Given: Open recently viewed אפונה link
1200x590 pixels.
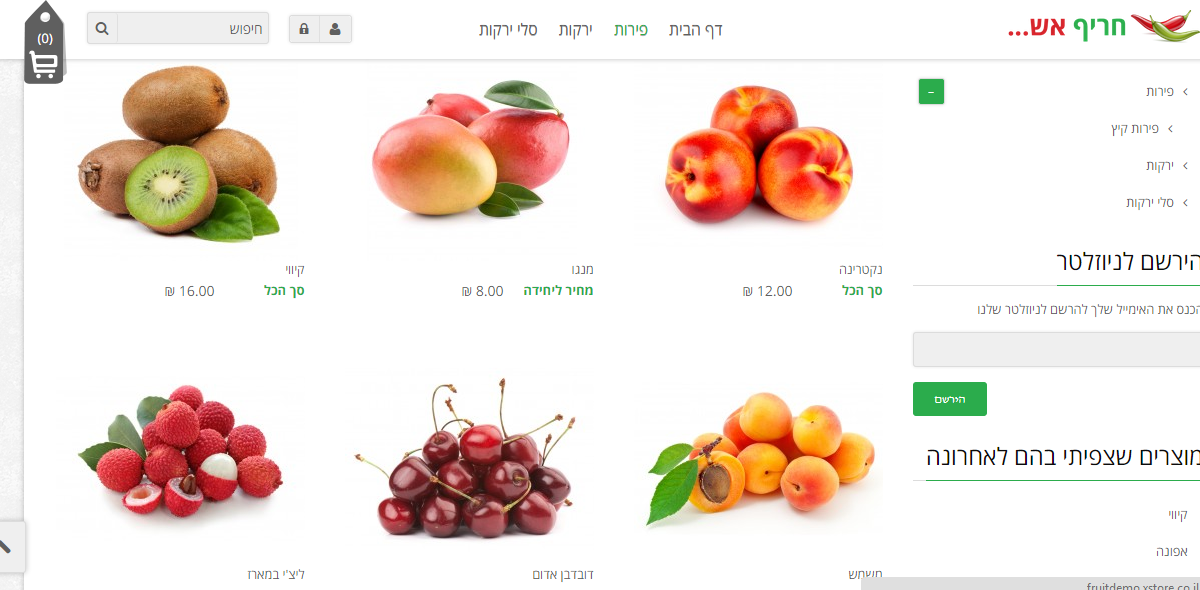Looking at the screenshot, I should (x=1172, y=551).
